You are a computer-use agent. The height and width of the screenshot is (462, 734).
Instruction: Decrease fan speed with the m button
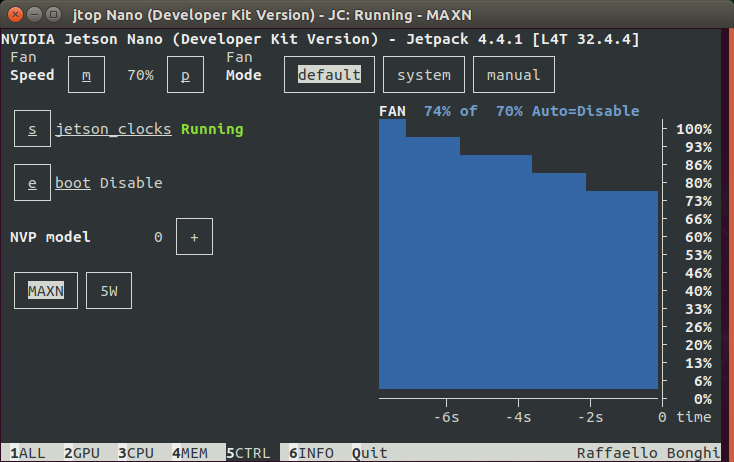tap(86, 75)
